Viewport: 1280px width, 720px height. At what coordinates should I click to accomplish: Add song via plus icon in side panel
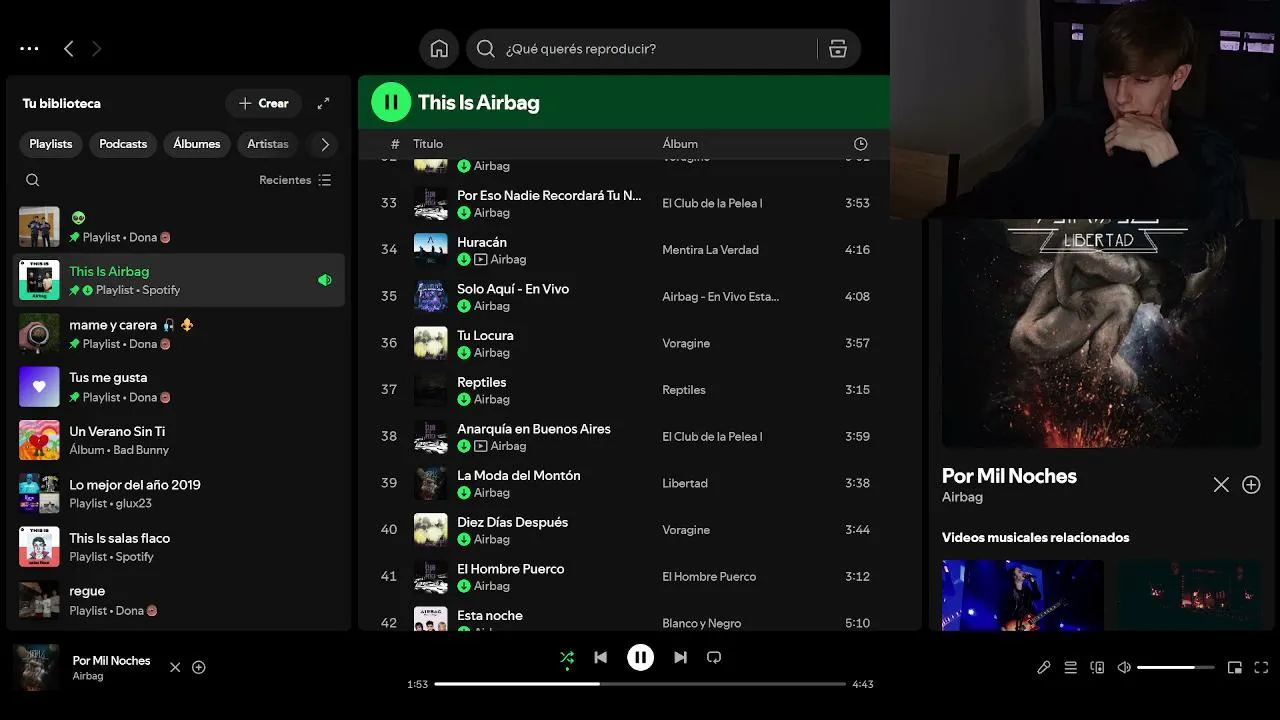(1251, 485)
